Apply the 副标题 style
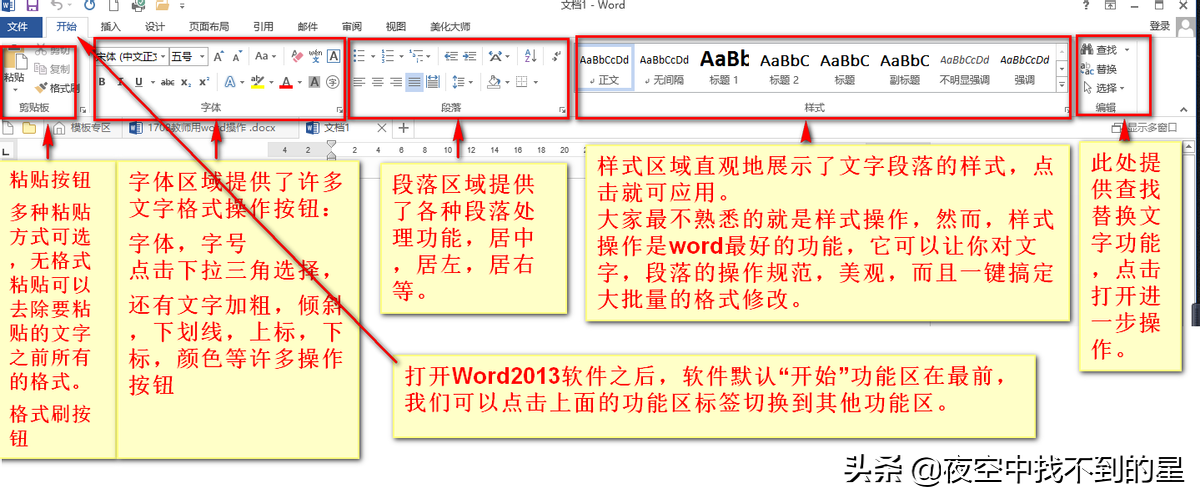Screen dimensions: 1200x500 click(905, 68)
